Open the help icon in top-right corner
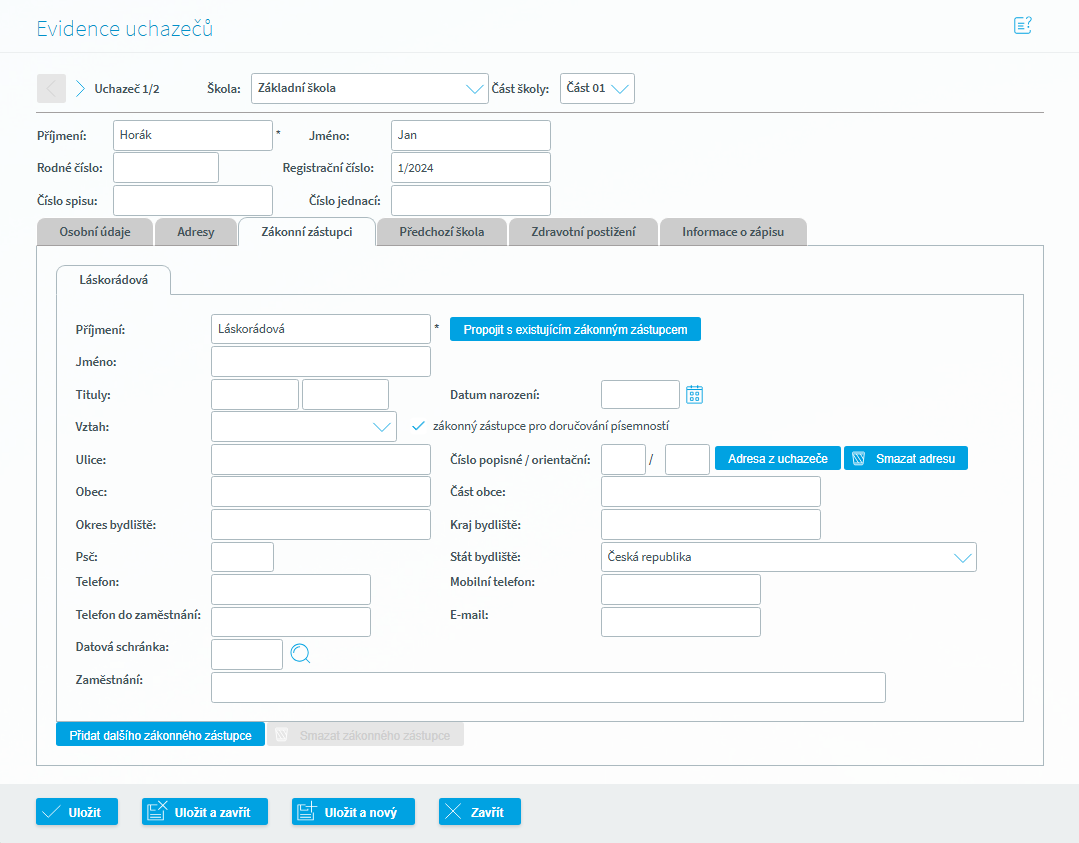 pos(1022,26)
